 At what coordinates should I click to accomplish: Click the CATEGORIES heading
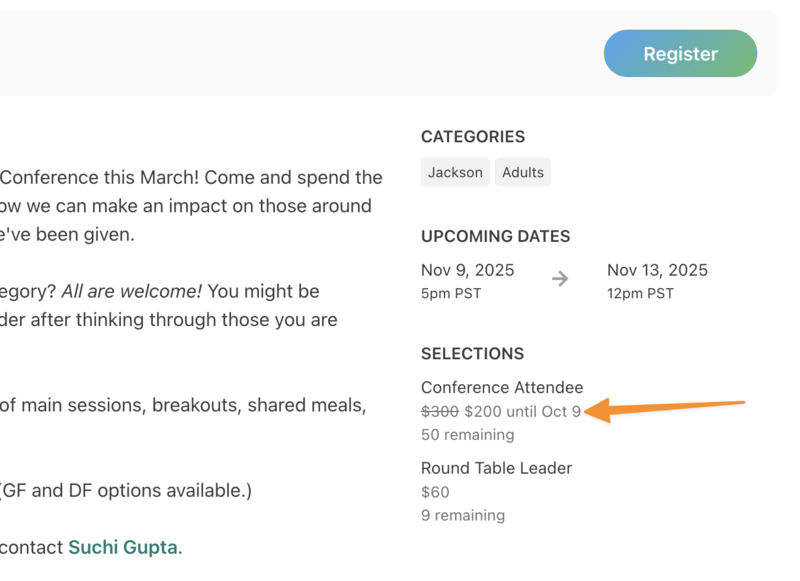click(x=473, y=137)
